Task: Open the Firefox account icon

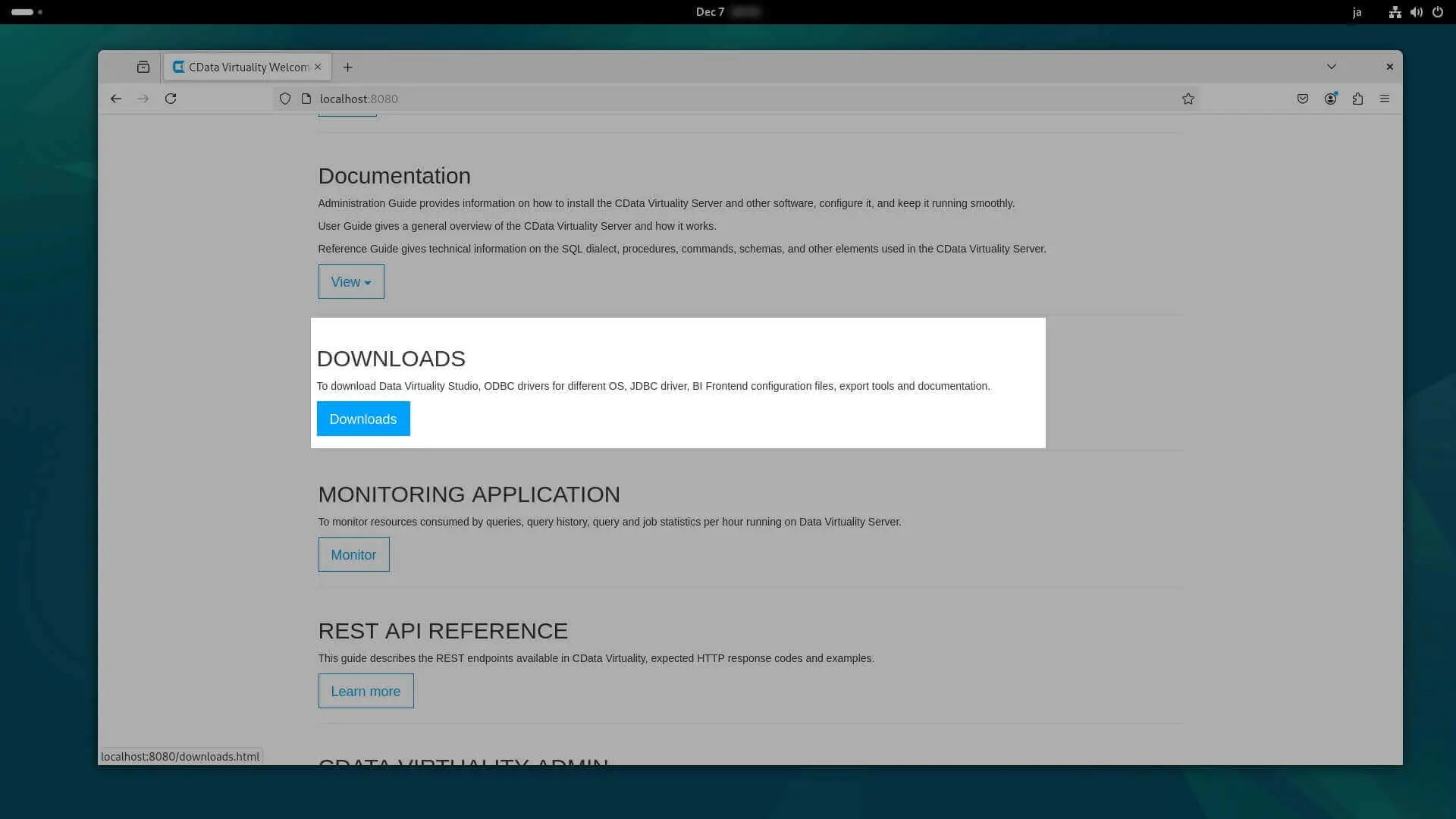Action: coord(1330,99)
